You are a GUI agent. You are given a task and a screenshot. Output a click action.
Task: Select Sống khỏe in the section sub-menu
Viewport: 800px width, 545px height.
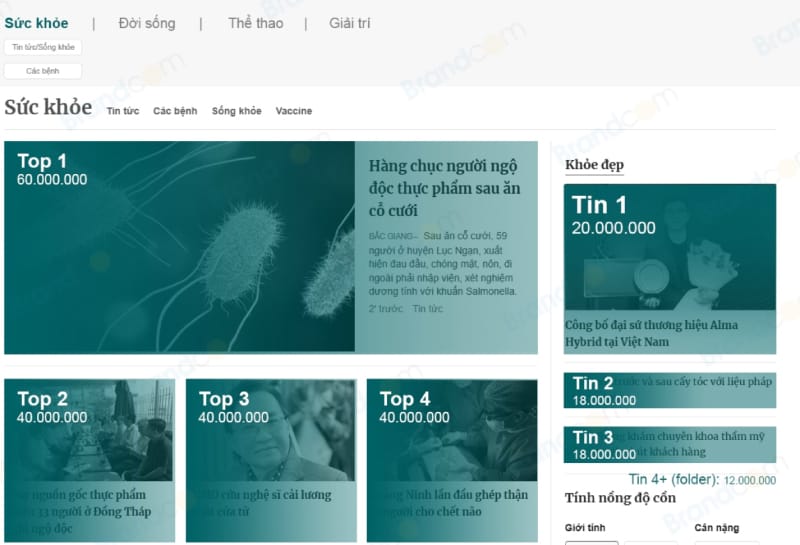point(236,111)
